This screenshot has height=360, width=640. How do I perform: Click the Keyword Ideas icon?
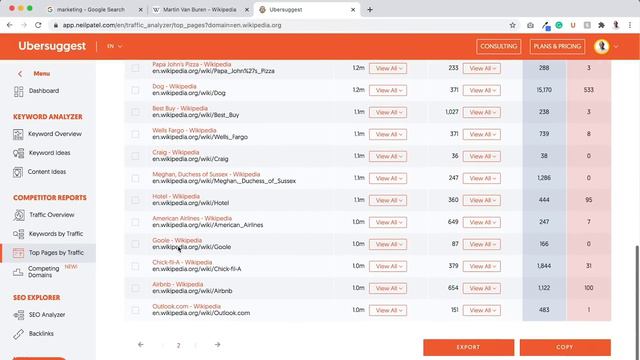click(18, 153)
